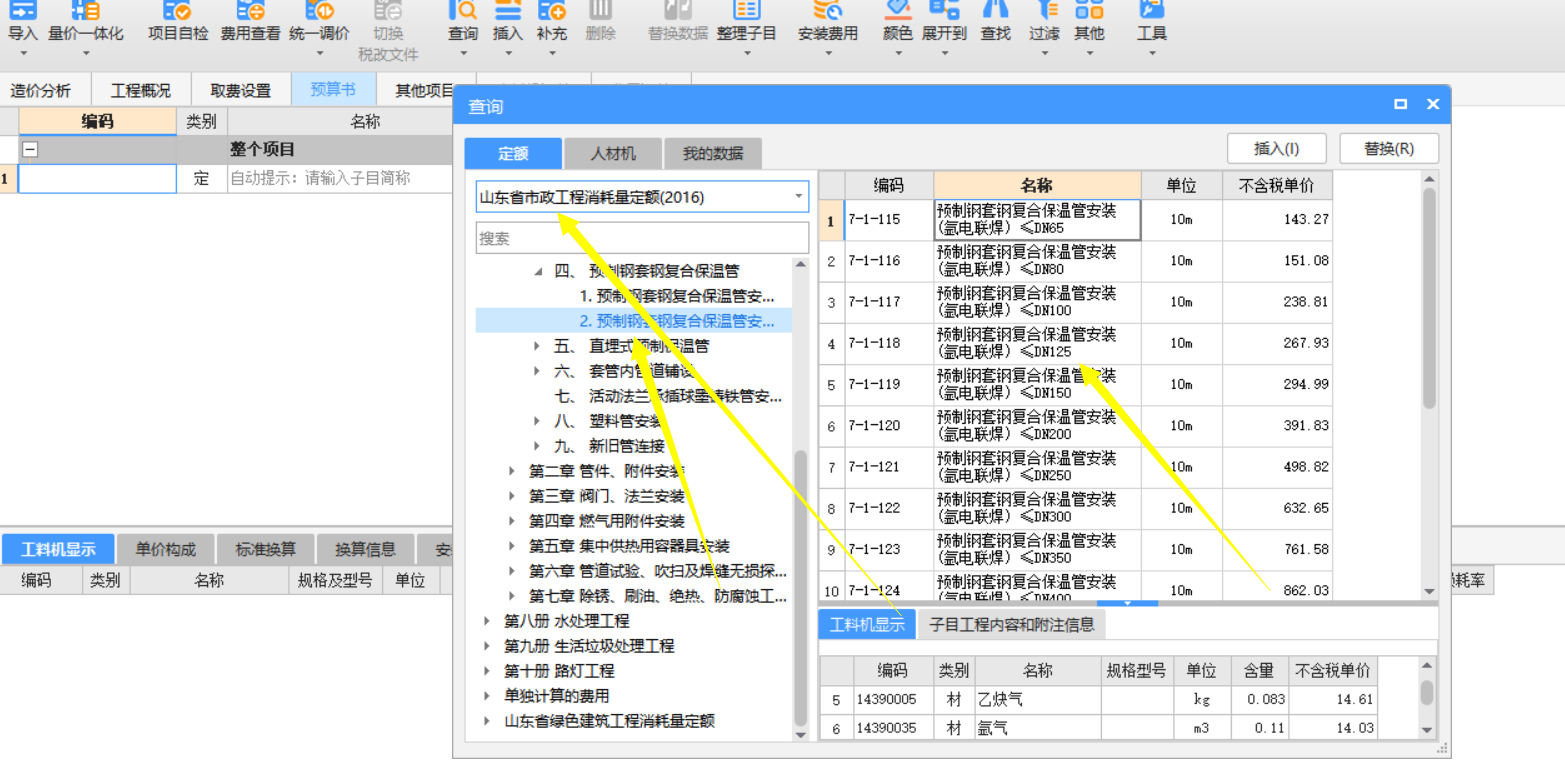The height and width of the screenshot is (779, 1565).
Task: Select tree item 1. 预制钢套钢复合保温管安…
Action: pyautogui.click(x=677, y=296)
